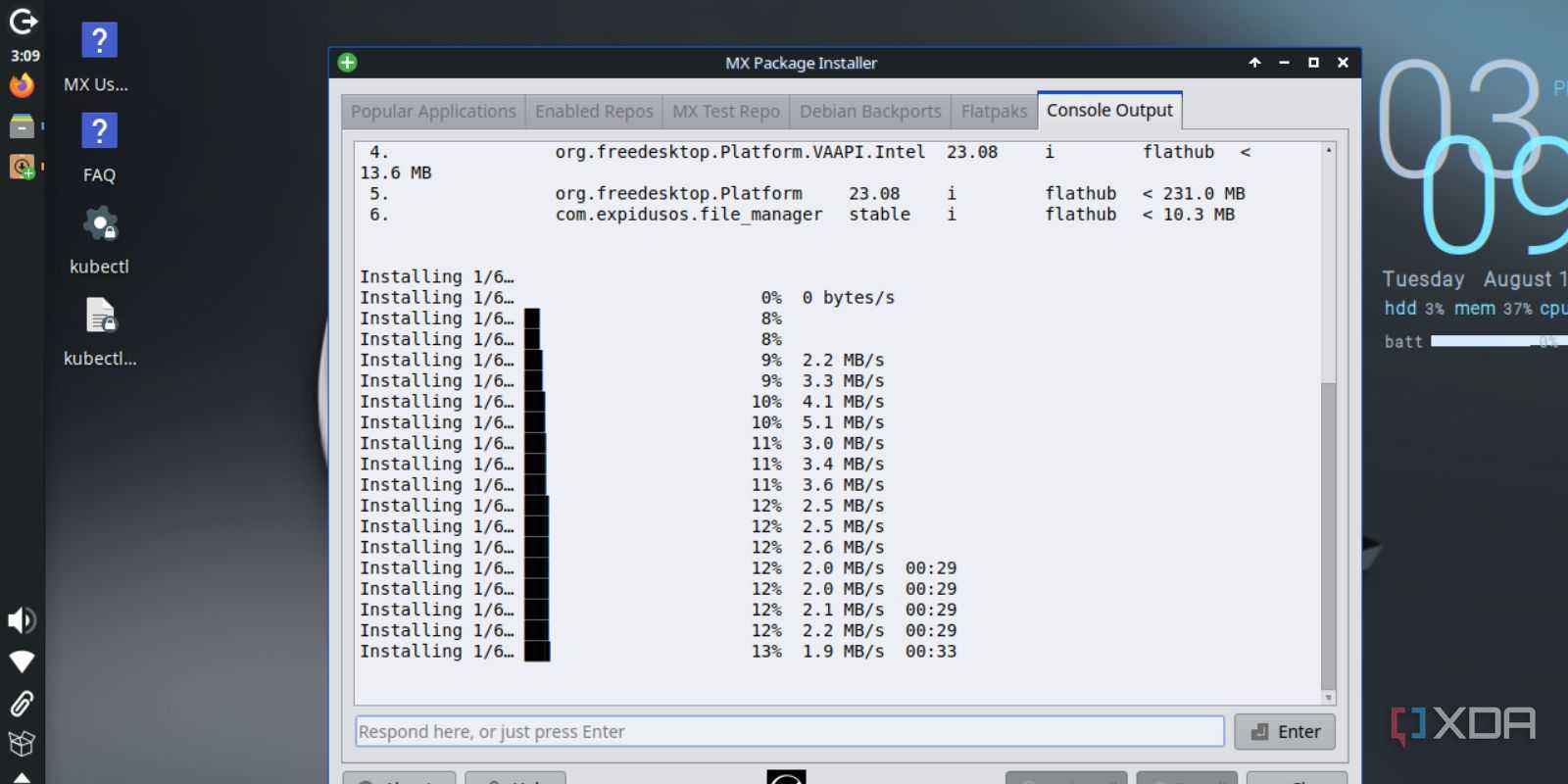
Task: Select the package installer taskbar icon
Action: [22, 167]
